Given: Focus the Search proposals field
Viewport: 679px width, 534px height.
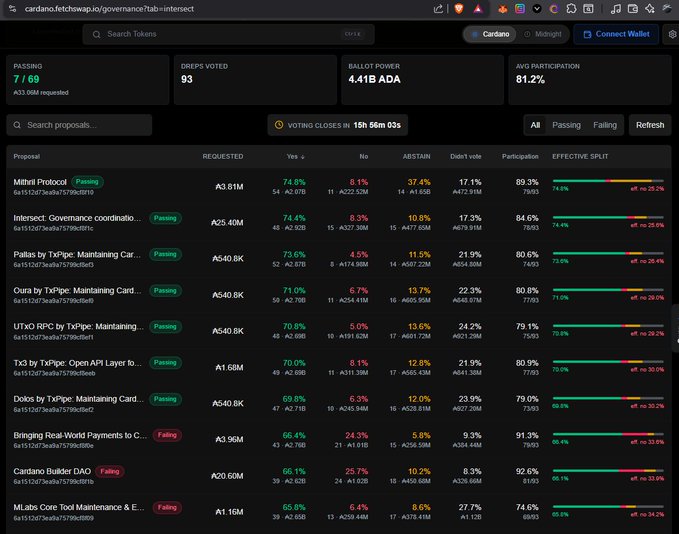Looking at the screenshot, I should point(79,125).
